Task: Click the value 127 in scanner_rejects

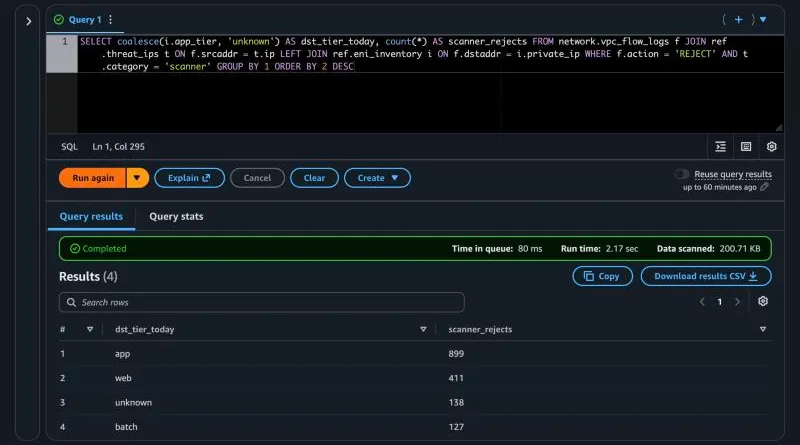Action: click(x=456, y=427)
